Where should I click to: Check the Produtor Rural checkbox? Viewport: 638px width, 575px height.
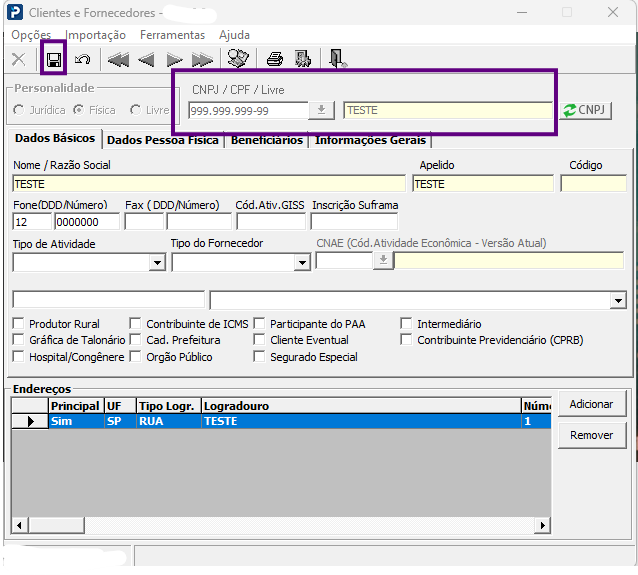18,324
